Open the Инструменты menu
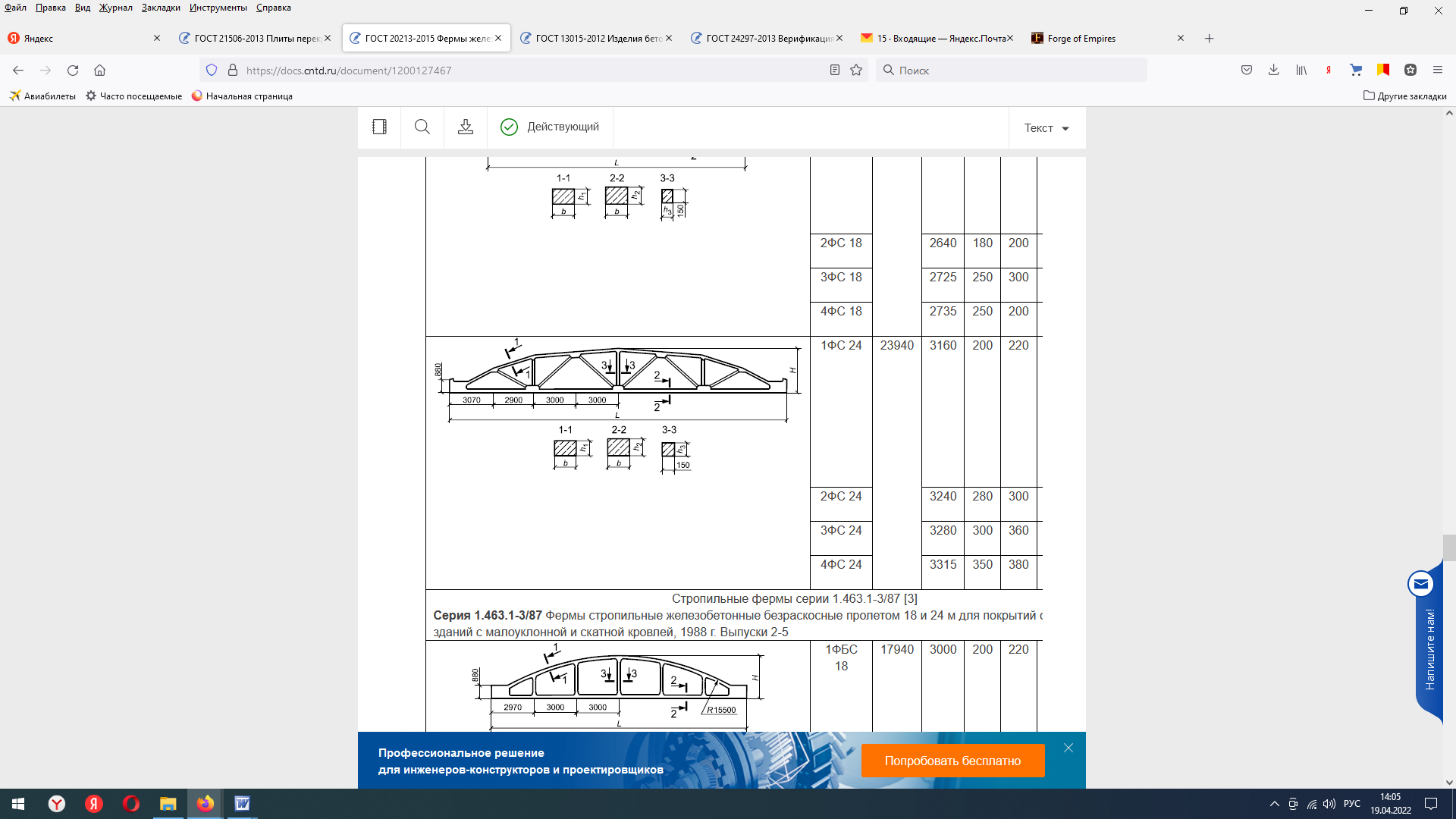 [x=218, y=8]
